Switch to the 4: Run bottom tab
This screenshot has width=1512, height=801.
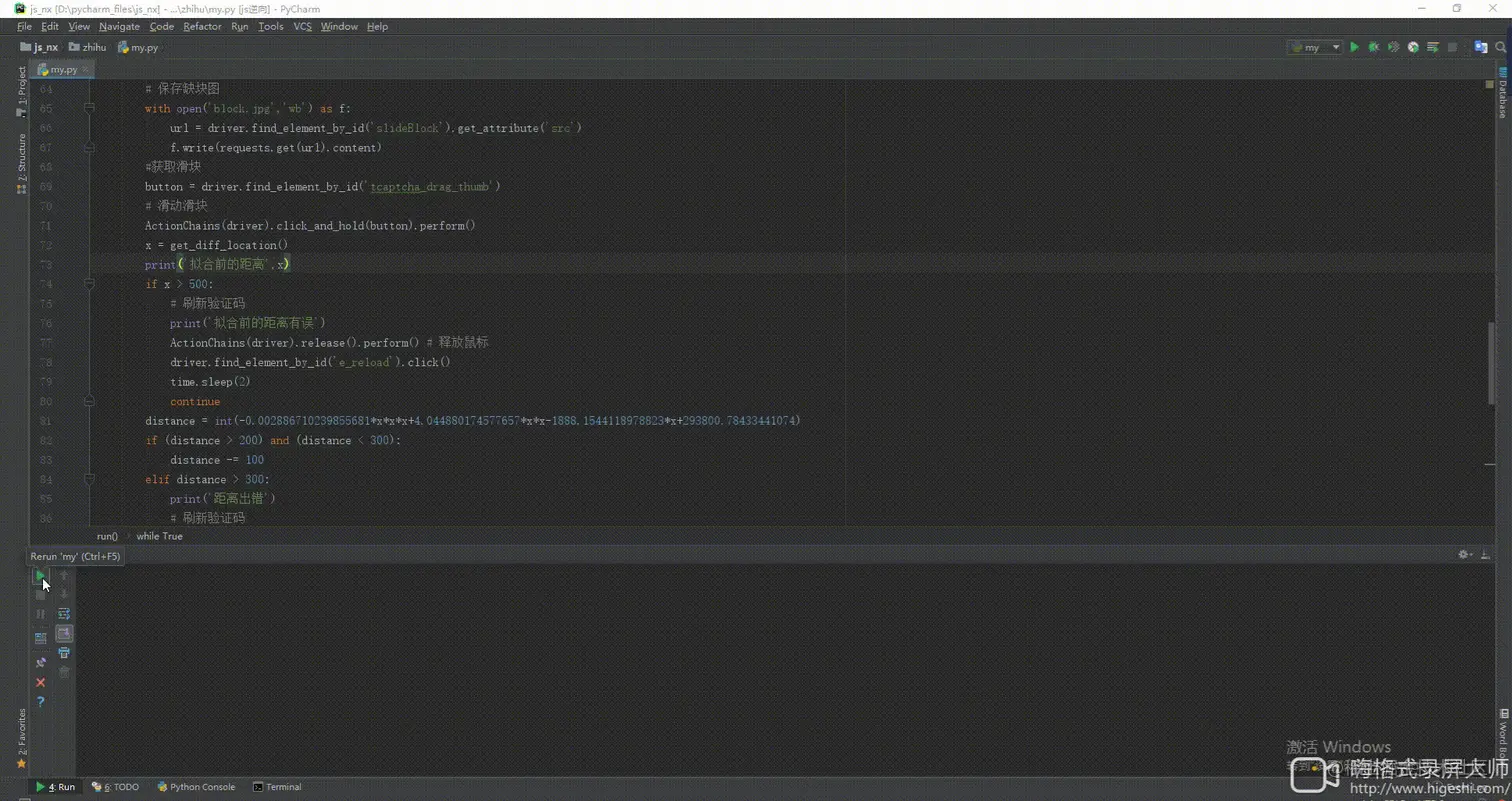pyautogui.click(x=56, y=787)
